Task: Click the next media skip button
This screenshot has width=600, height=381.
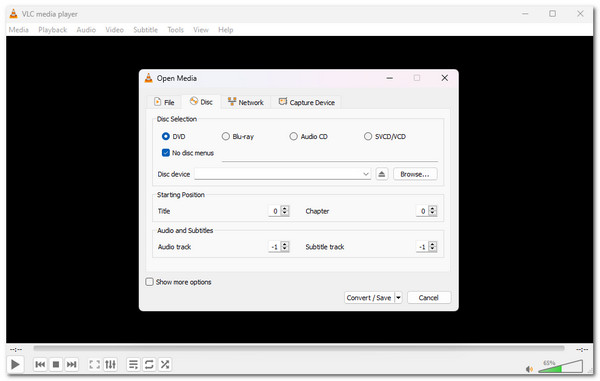Action: point(72,364)
